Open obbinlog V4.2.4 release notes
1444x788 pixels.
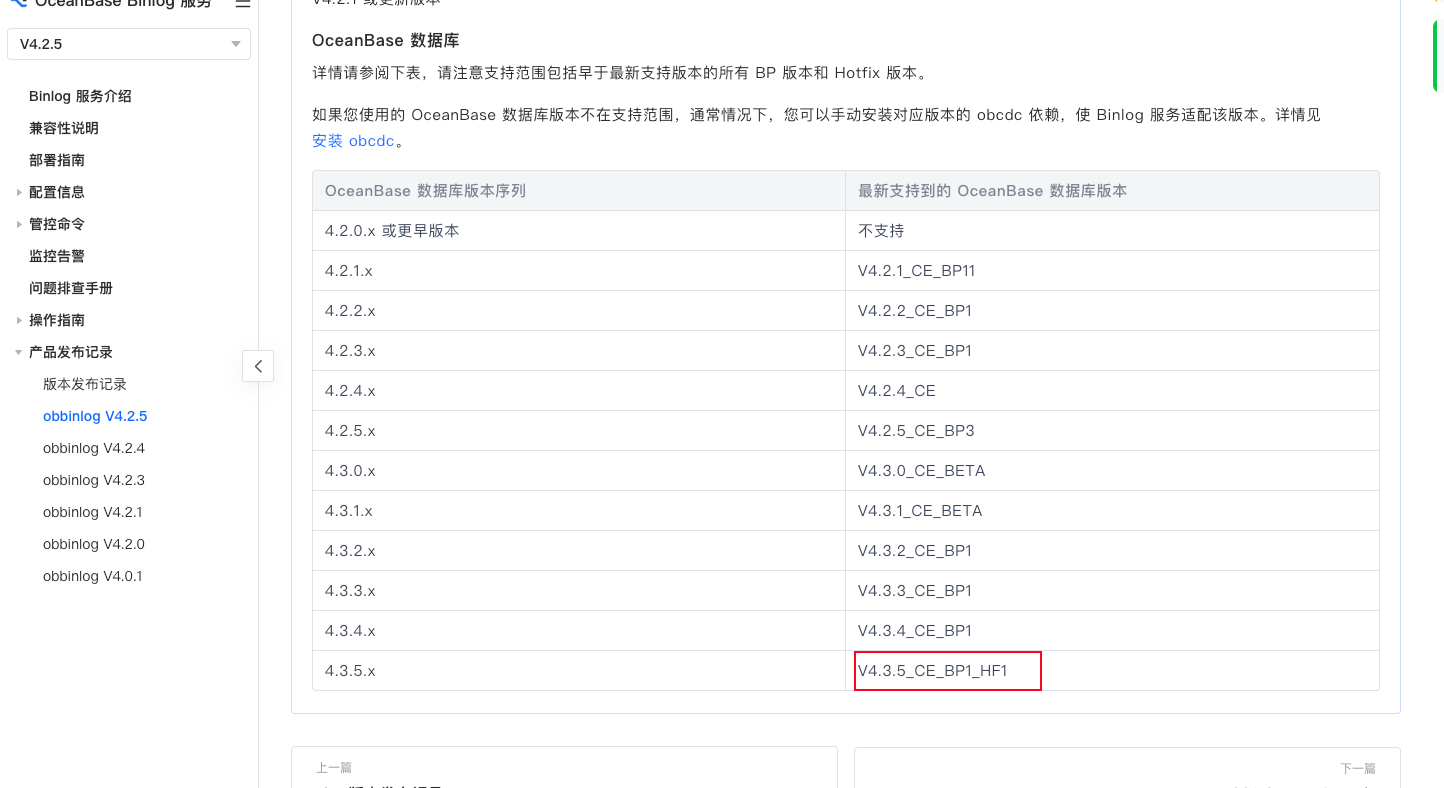(94, 448)
